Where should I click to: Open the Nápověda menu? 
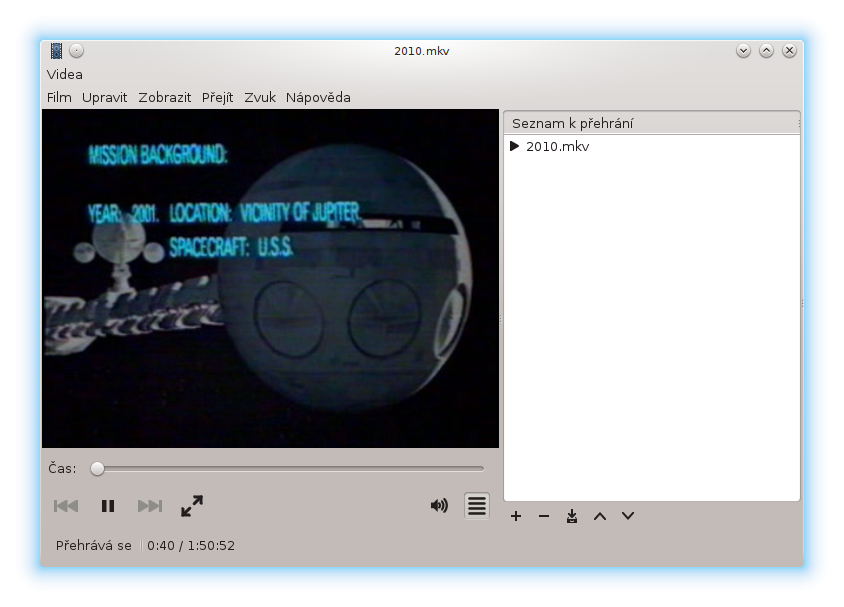pos(318,97)
